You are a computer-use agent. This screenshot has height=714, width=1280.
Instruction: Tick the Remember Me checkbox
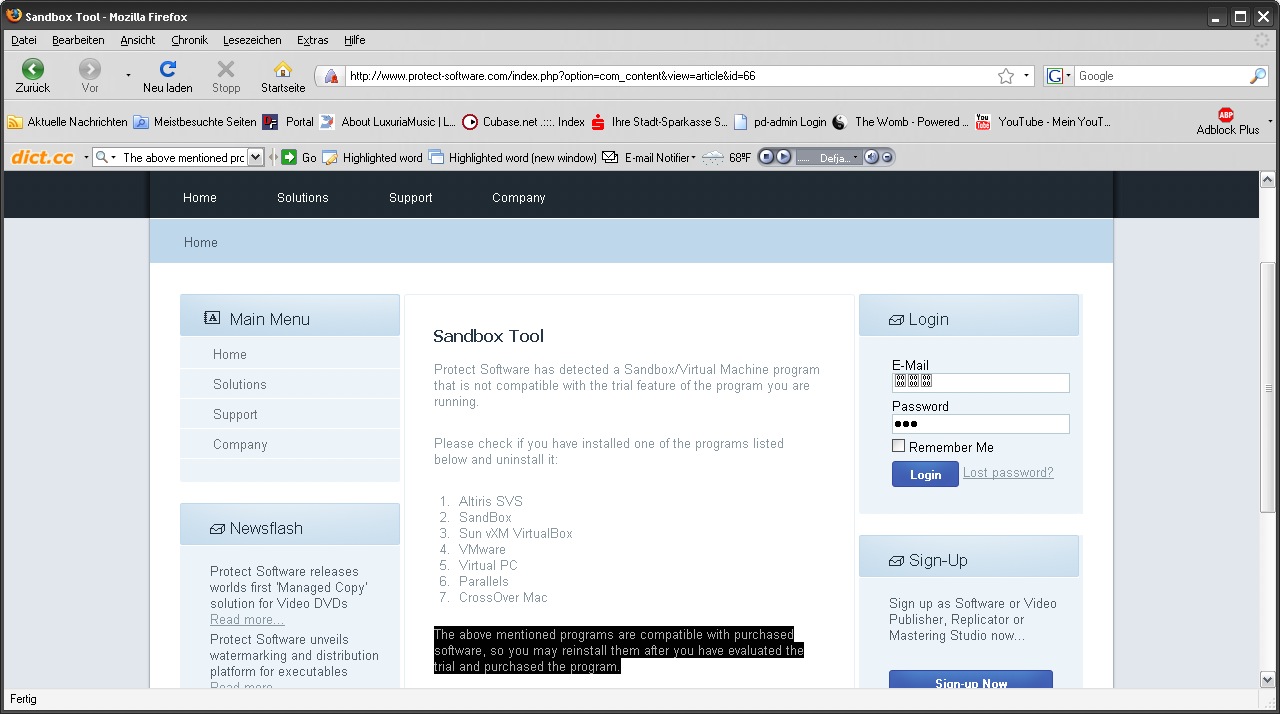(x=898, y=446)
